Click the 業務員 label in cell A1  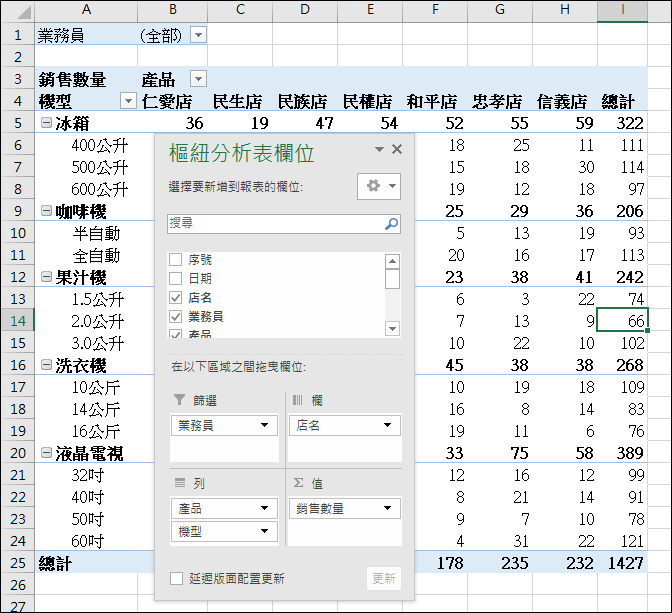coord(60,35)
